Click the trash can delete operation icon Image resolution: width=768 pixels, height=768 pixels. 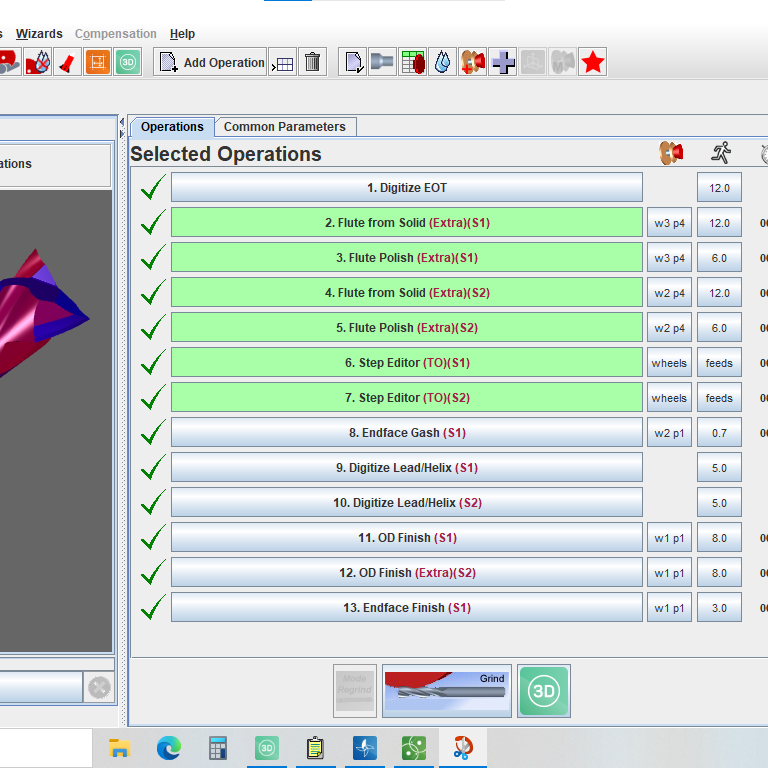point(313,62)
